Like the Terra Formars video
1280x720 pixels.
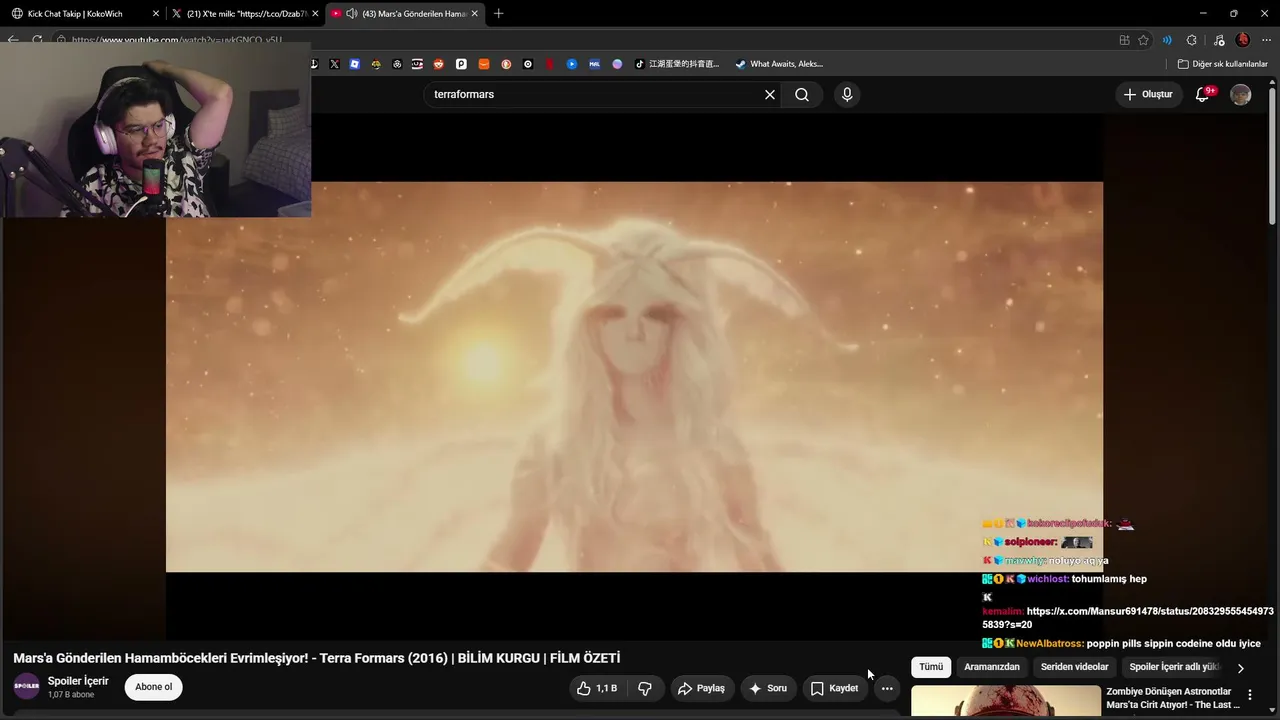tap(596, 688)
